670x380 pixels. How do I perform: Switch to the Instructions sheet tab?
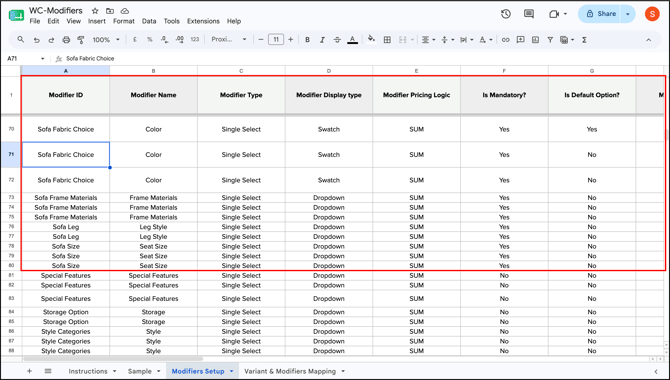88,371
